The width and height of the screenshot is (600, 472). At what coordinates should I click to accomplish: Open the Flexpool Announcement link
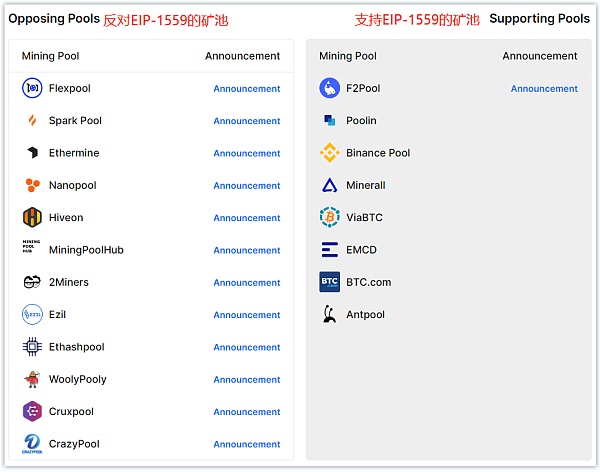(247, 89)
